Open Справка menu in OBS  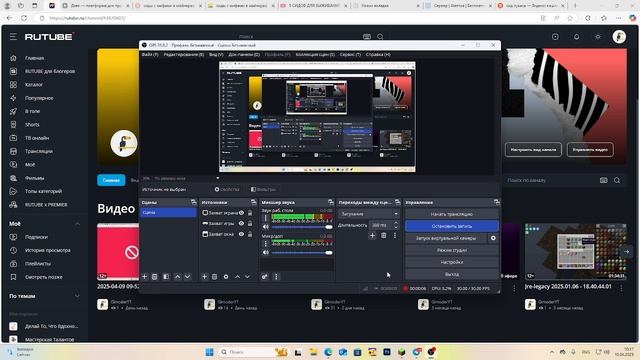(378, 54)
